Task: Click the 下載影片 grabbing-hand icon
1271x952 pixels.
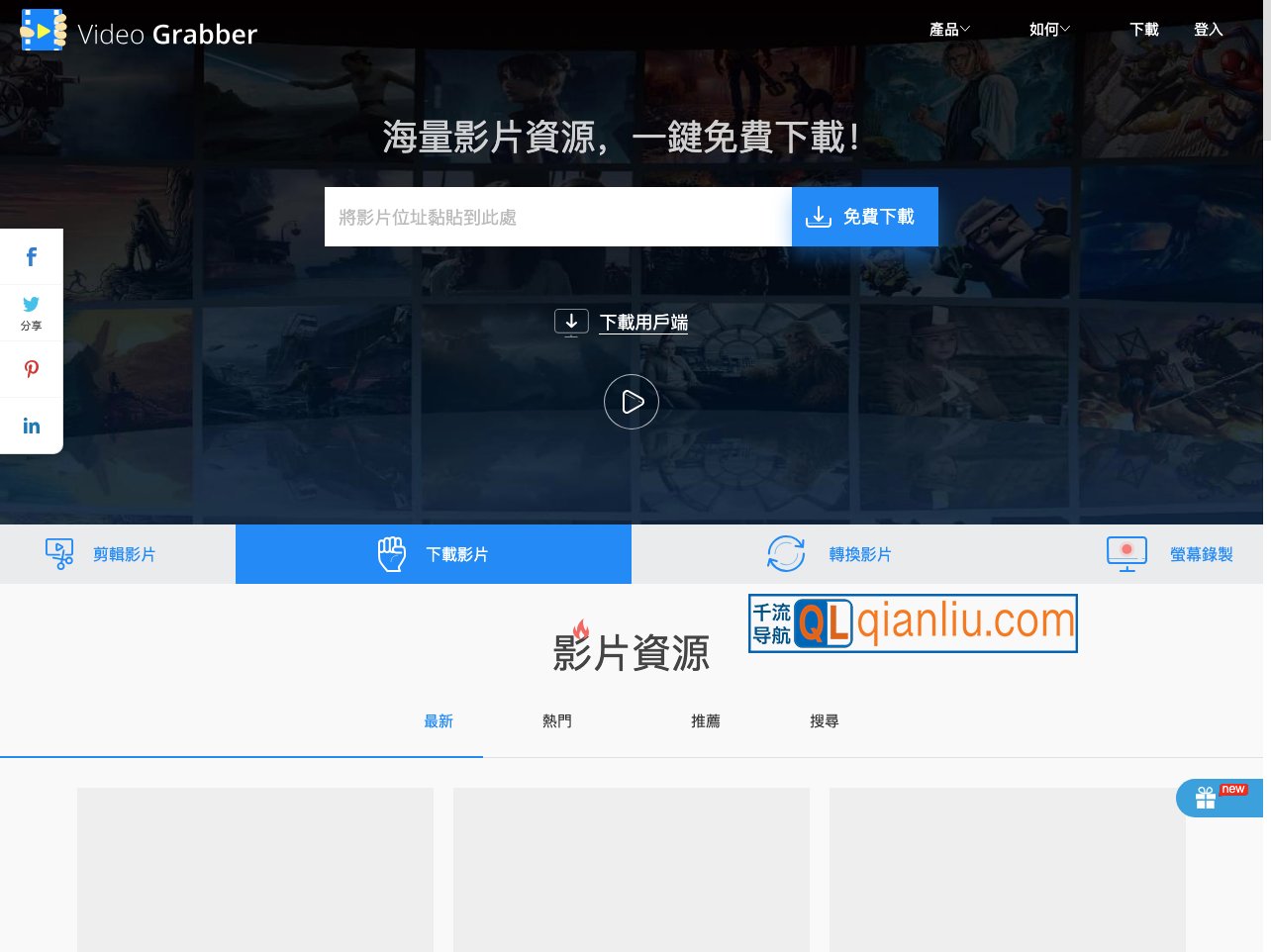Action: 391,553
